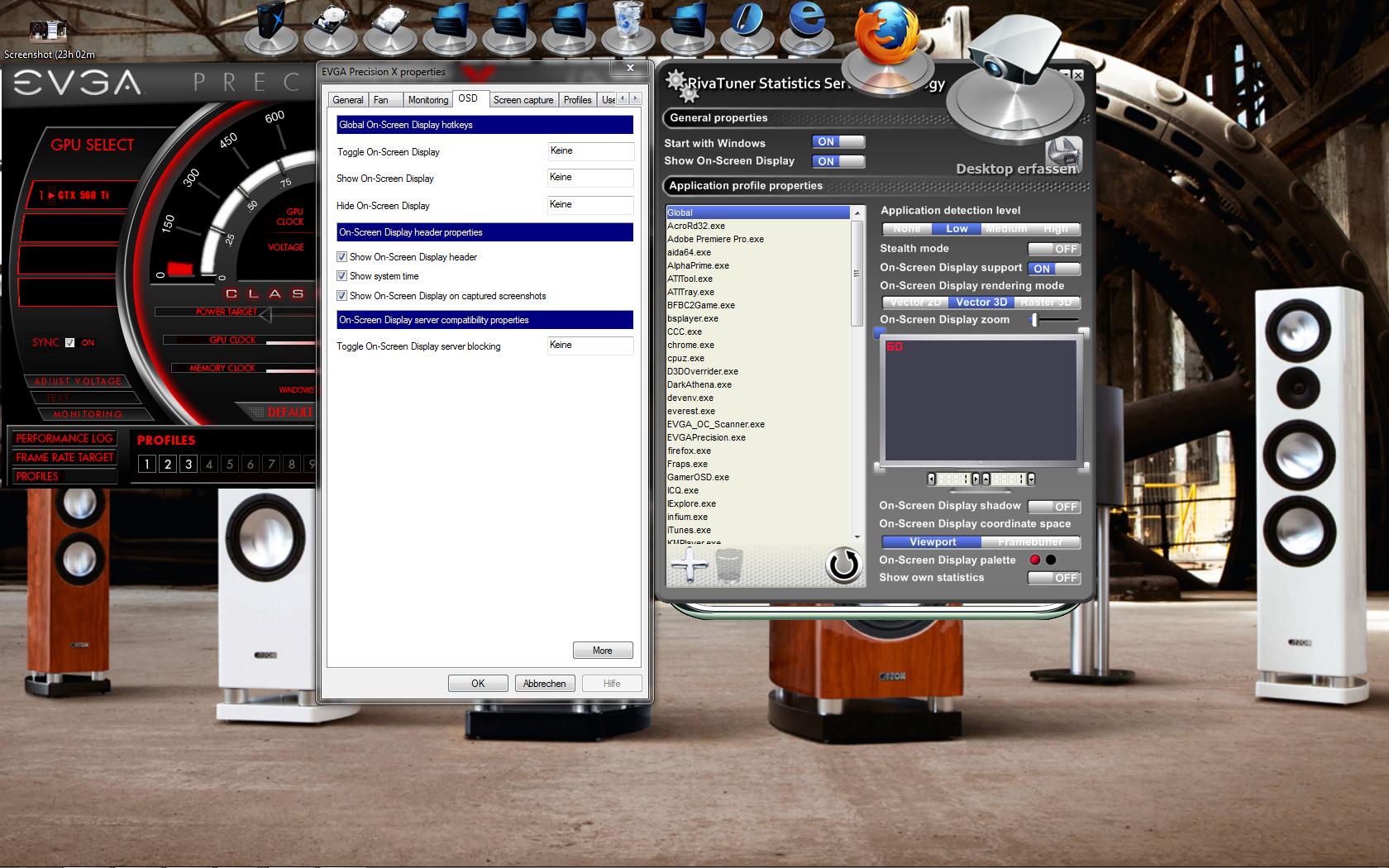Open the Screen capture tab

(x=523, y=100)
